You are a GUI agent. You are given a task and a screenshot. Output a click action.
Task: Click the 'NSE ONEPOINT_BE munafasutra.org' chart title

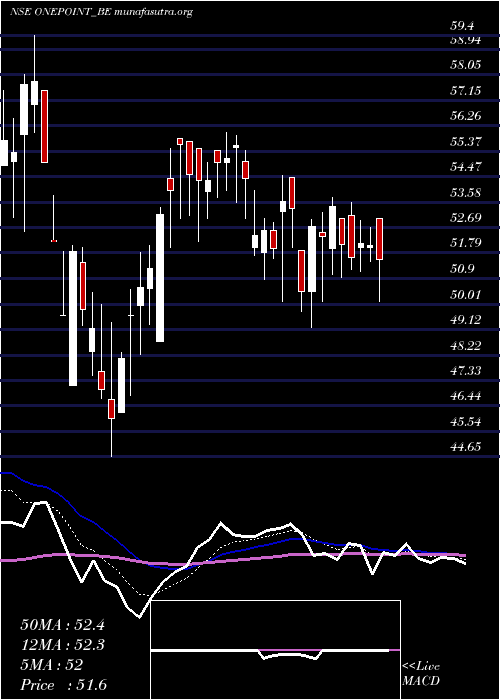(x=101, y=12)
